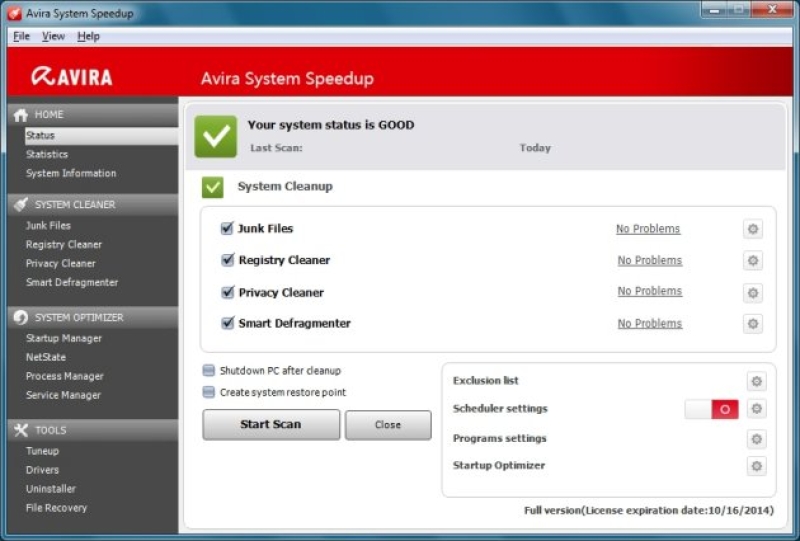Open Statistics in the sidebar
This screenshot has height=541, width=800.
(x=47, y=154)
